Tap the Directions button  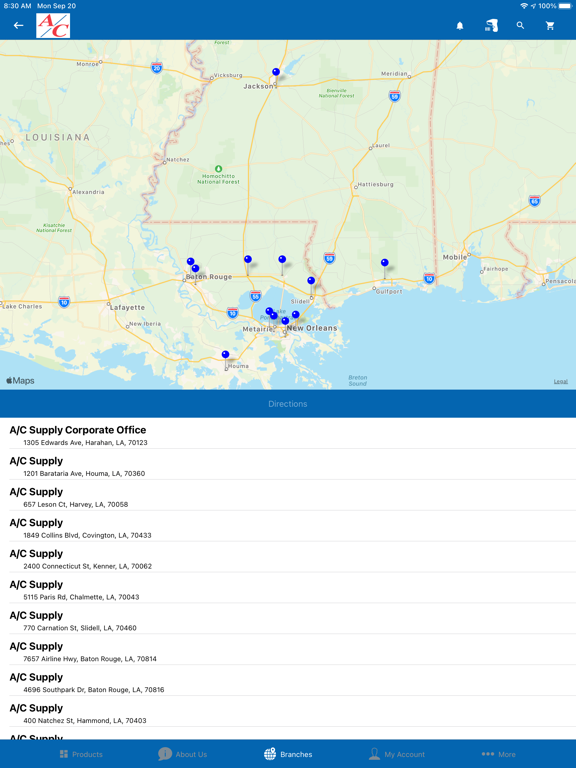pyautogui.click(x=288, y=404)
